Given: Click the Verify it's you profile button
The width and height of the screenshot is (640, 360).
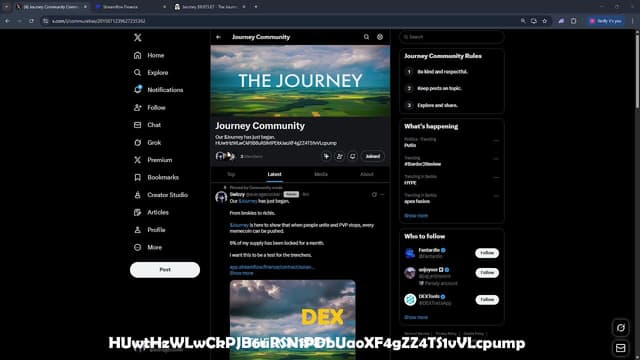Looking at the screenshot, I should click(606, 21).
